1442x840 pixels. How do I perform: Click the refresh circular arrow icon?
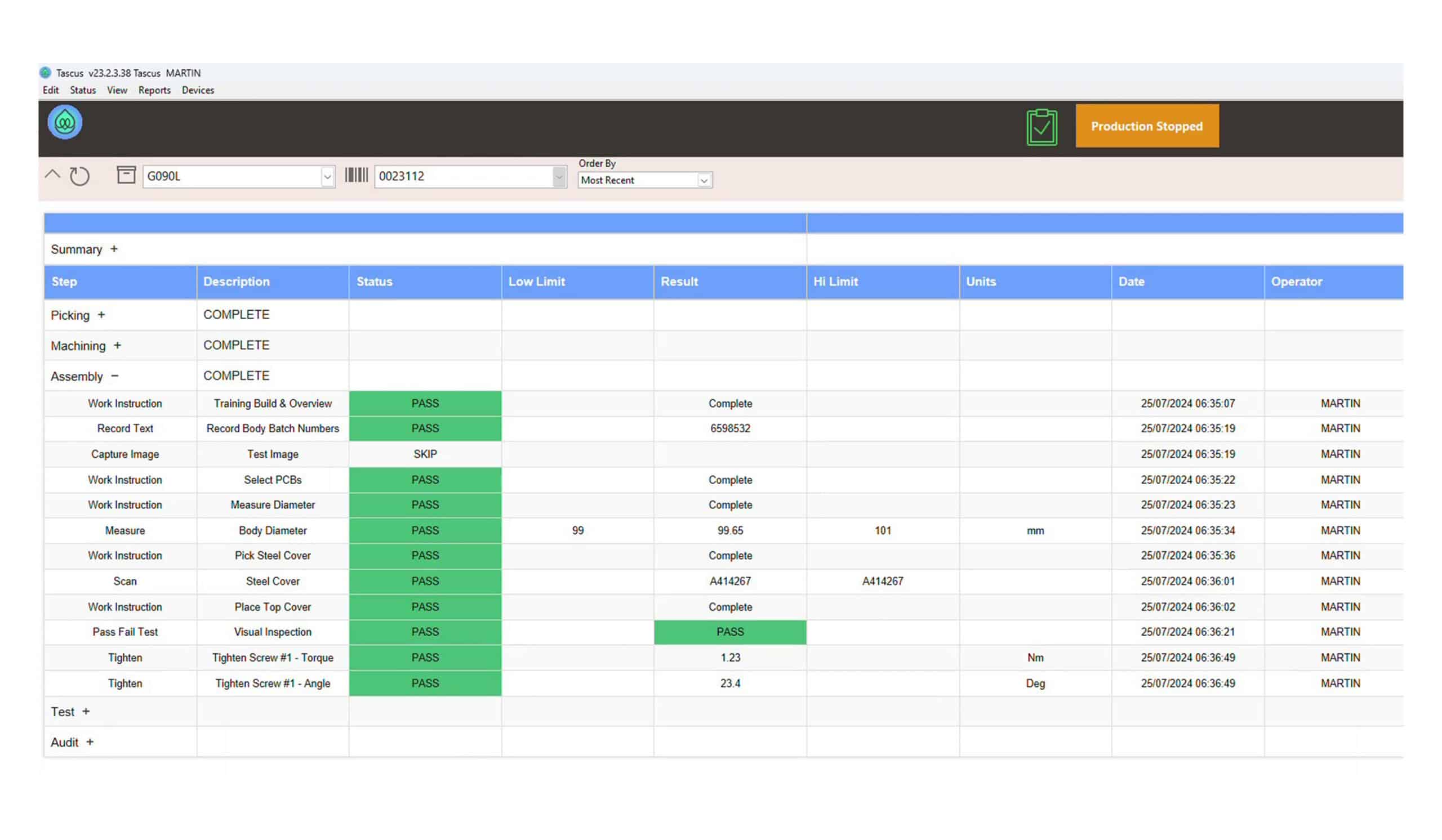[x=79, y=176]
